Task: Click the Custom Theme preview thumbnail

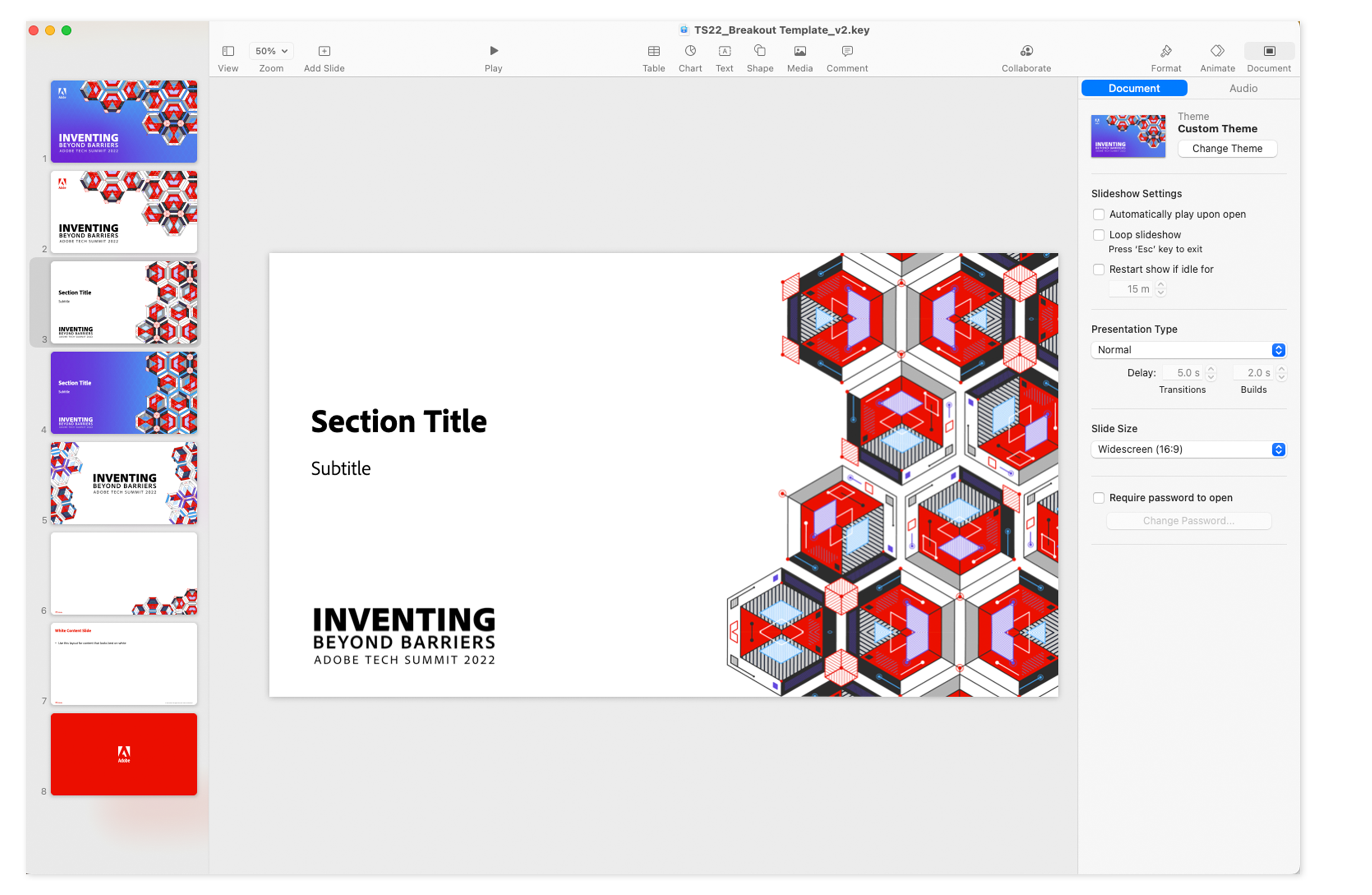Action: (1128, 136)
